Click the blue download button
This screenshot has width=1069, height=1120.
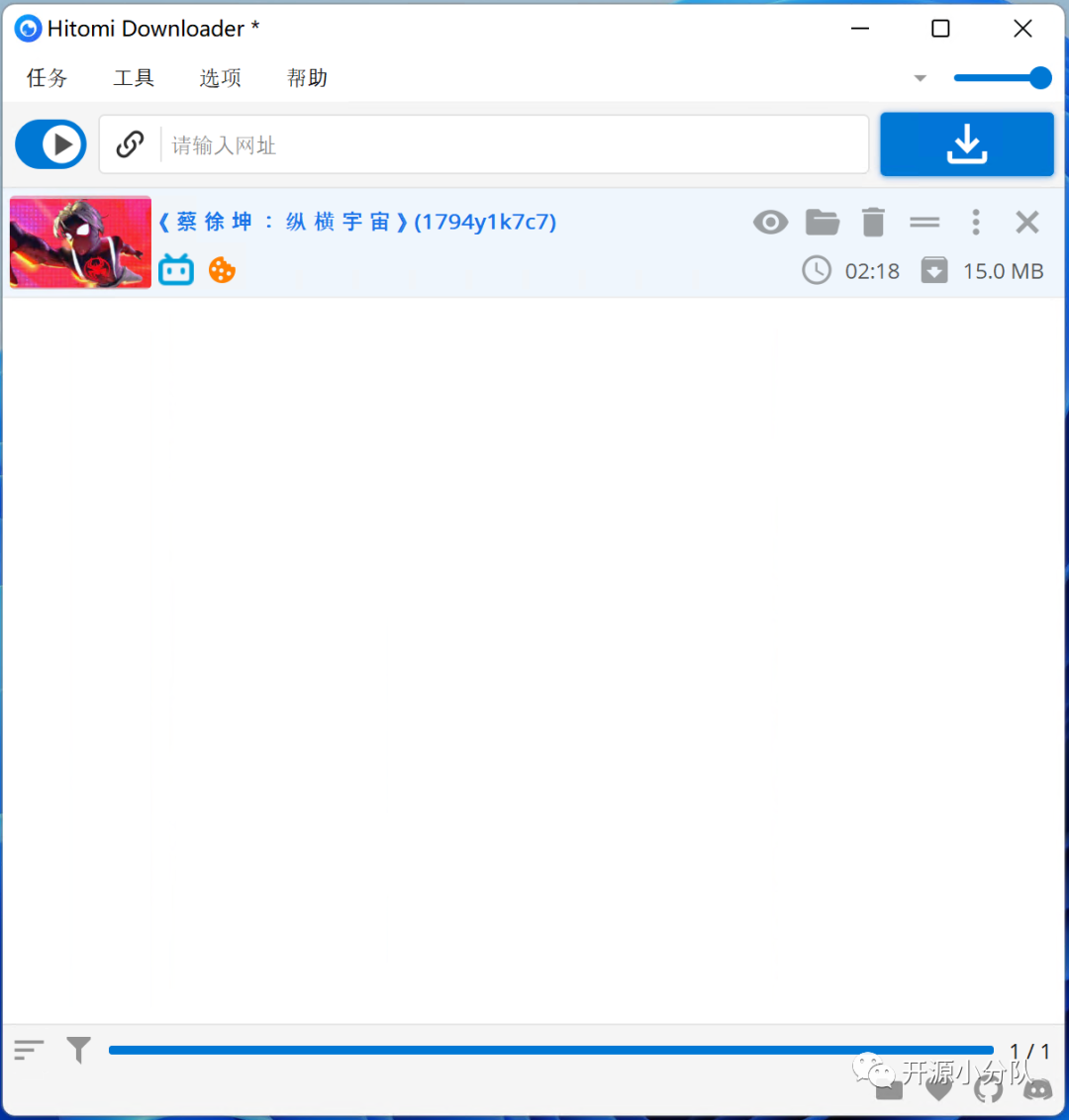(966, 144)
